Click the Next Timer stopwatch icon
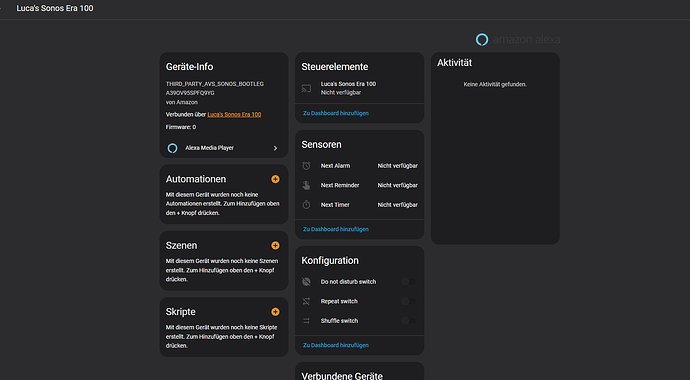Image resolution: width=690 pixels, height=380 pixels. coord(306,205)
